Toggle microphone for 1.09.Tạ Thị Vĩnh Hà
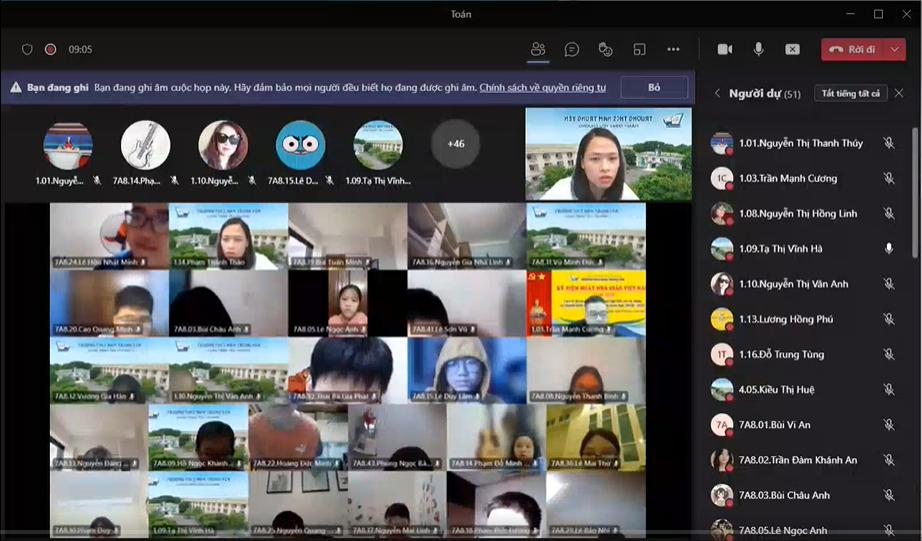 (888, 249)
